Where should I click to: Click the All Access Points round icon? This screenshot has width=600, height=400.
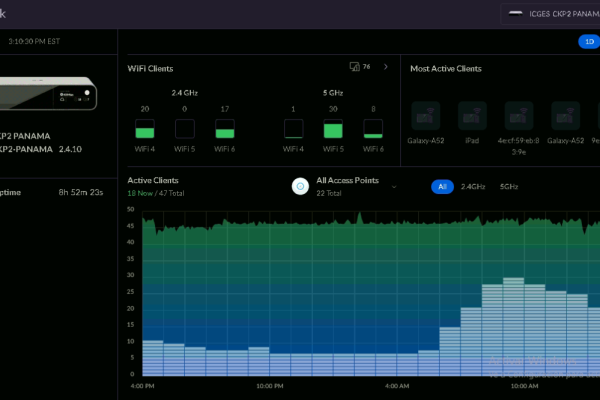(300, 186)
